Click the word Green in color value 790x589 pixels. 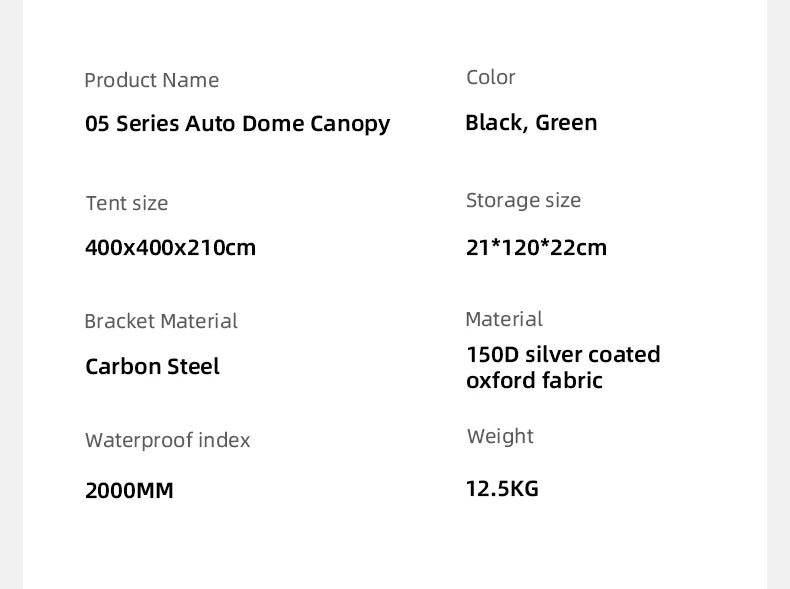coord(566,122)
